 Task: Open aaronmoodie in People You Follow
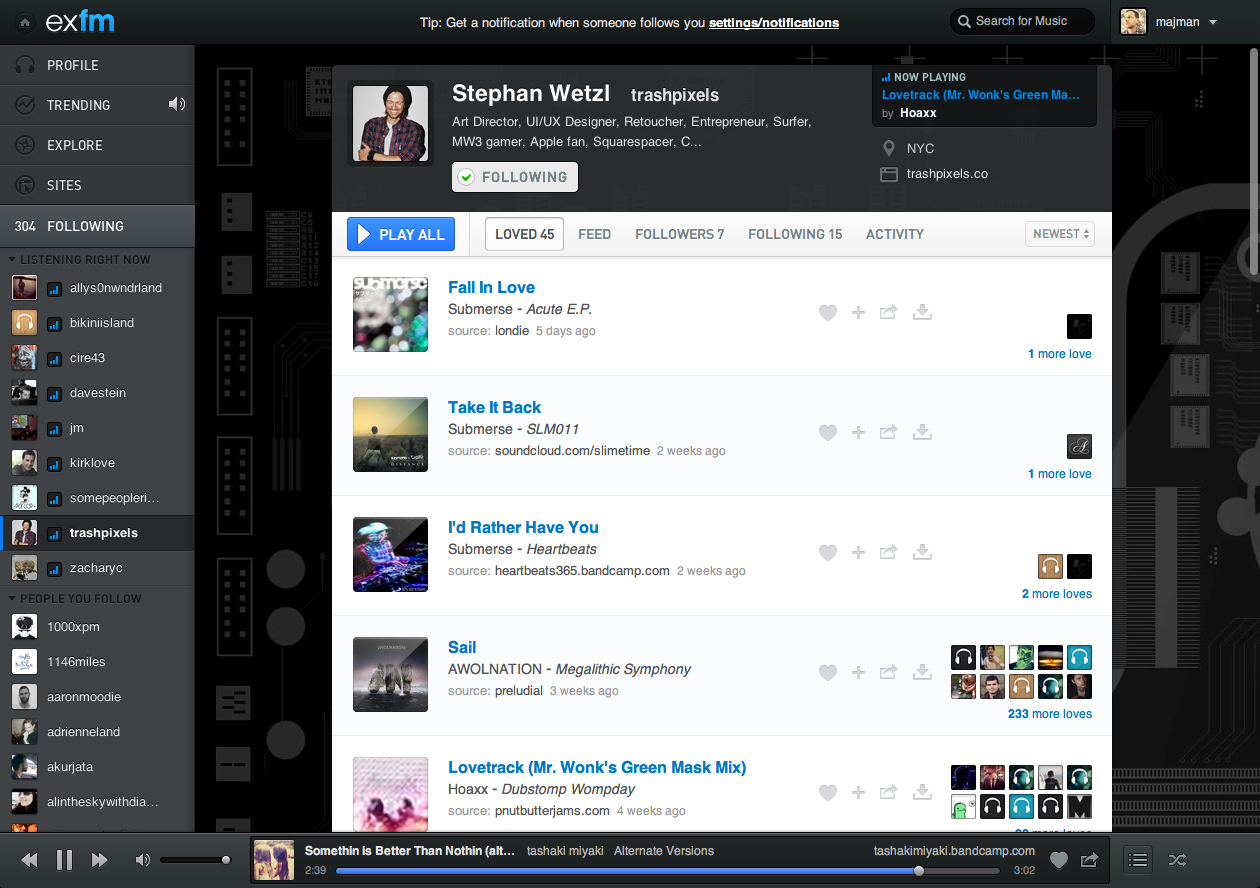[x=97, y=697]
